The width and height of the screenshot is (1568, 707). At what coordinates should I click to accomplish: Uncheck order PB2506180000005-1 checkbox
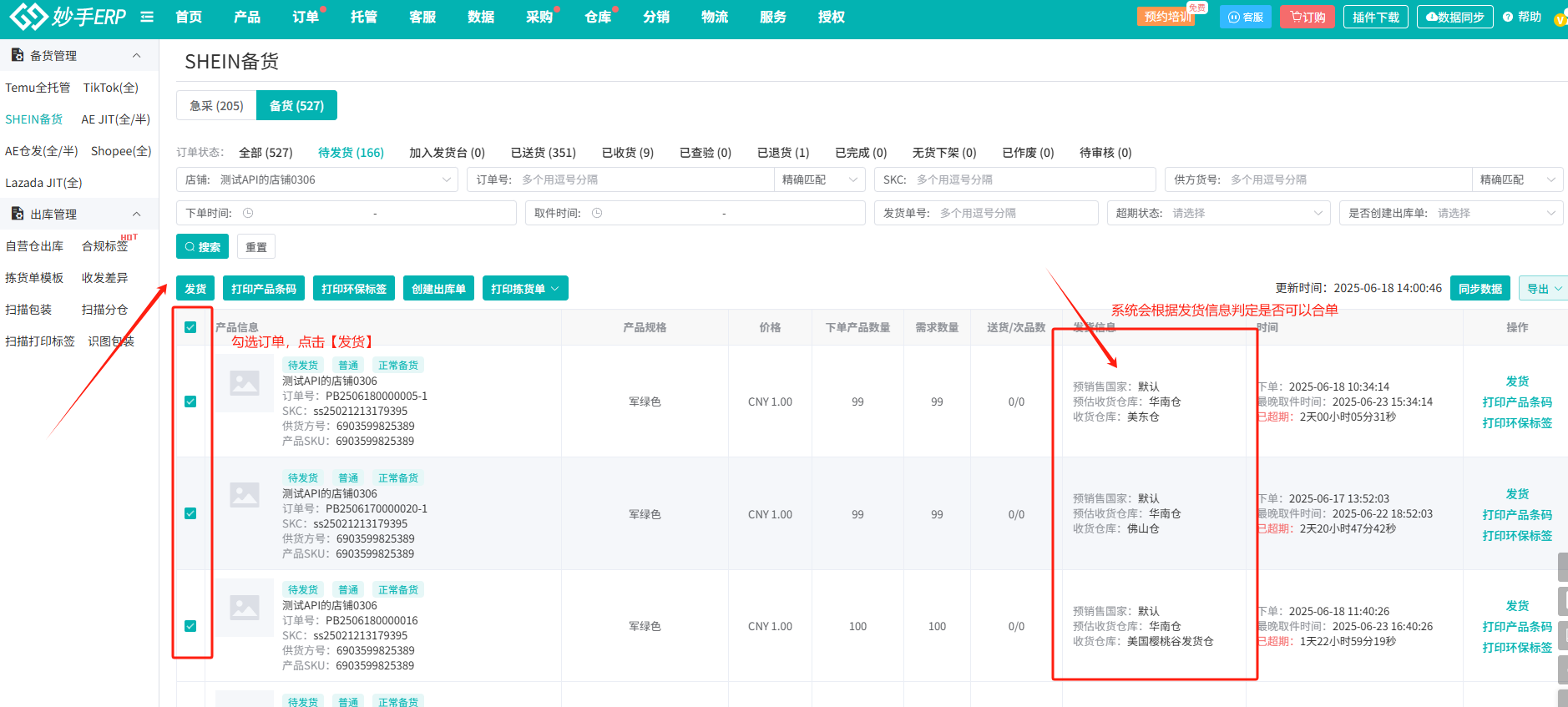click(x=190, y=401)
